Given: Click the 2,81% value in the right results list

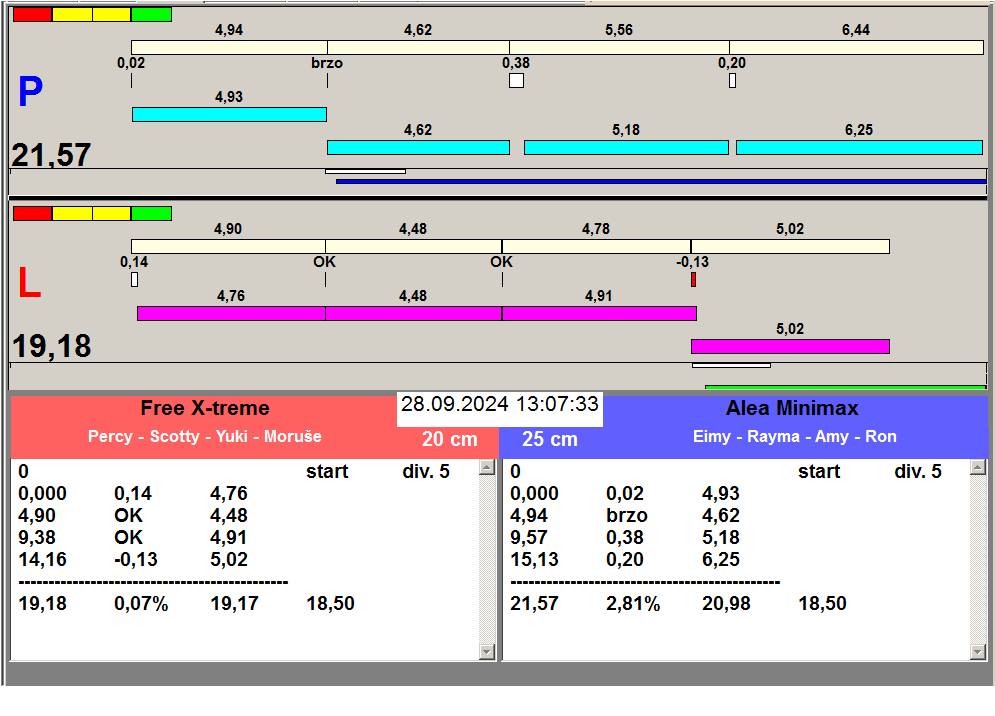Looking at the screenshot, I should click(x=633, y=603).
